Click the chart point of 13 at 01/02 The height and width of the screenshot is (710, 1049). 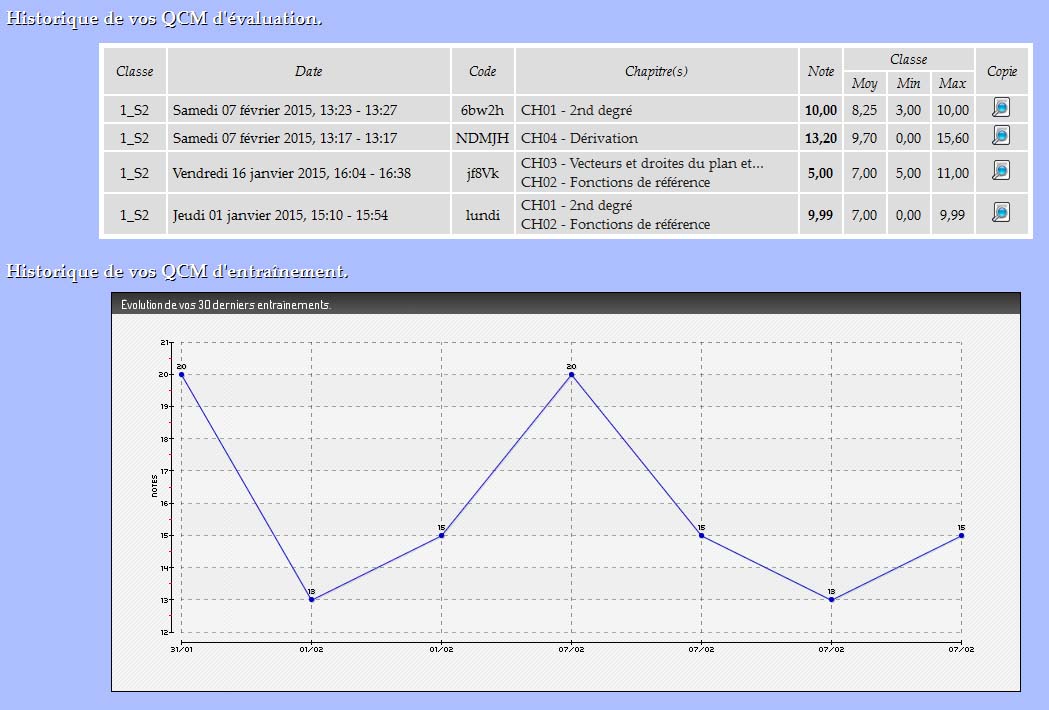coord(312,600)
